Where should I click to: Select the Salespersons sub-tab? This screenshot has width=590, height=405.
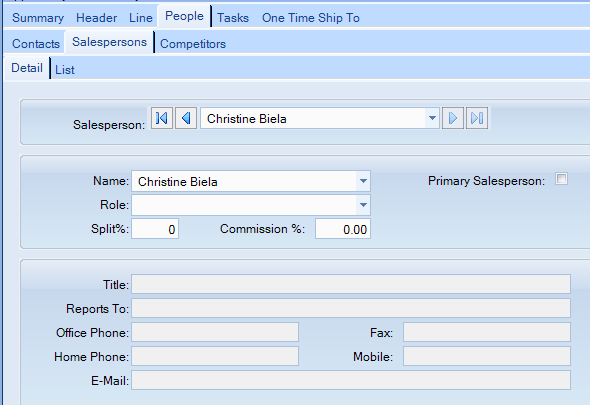(109, 42)
